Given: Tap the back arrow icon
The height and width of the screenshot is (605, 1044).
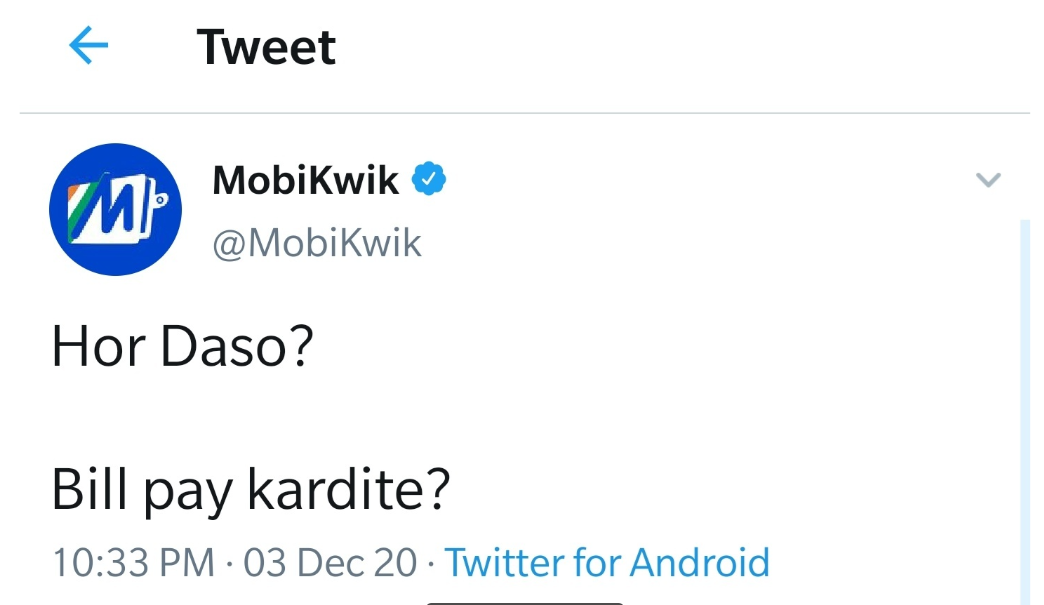Looking at the screenshot, I should [x=88, y=46].
